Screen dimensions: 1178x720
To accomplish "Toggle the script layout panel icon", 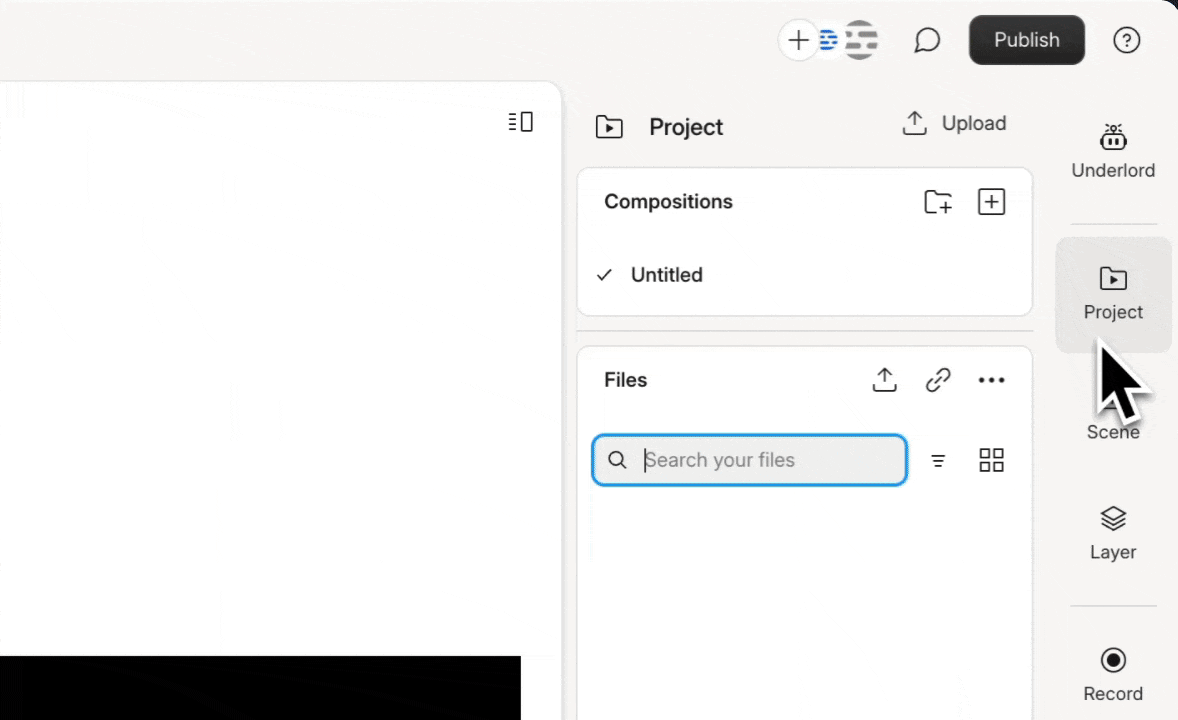I will click(521, 122).
